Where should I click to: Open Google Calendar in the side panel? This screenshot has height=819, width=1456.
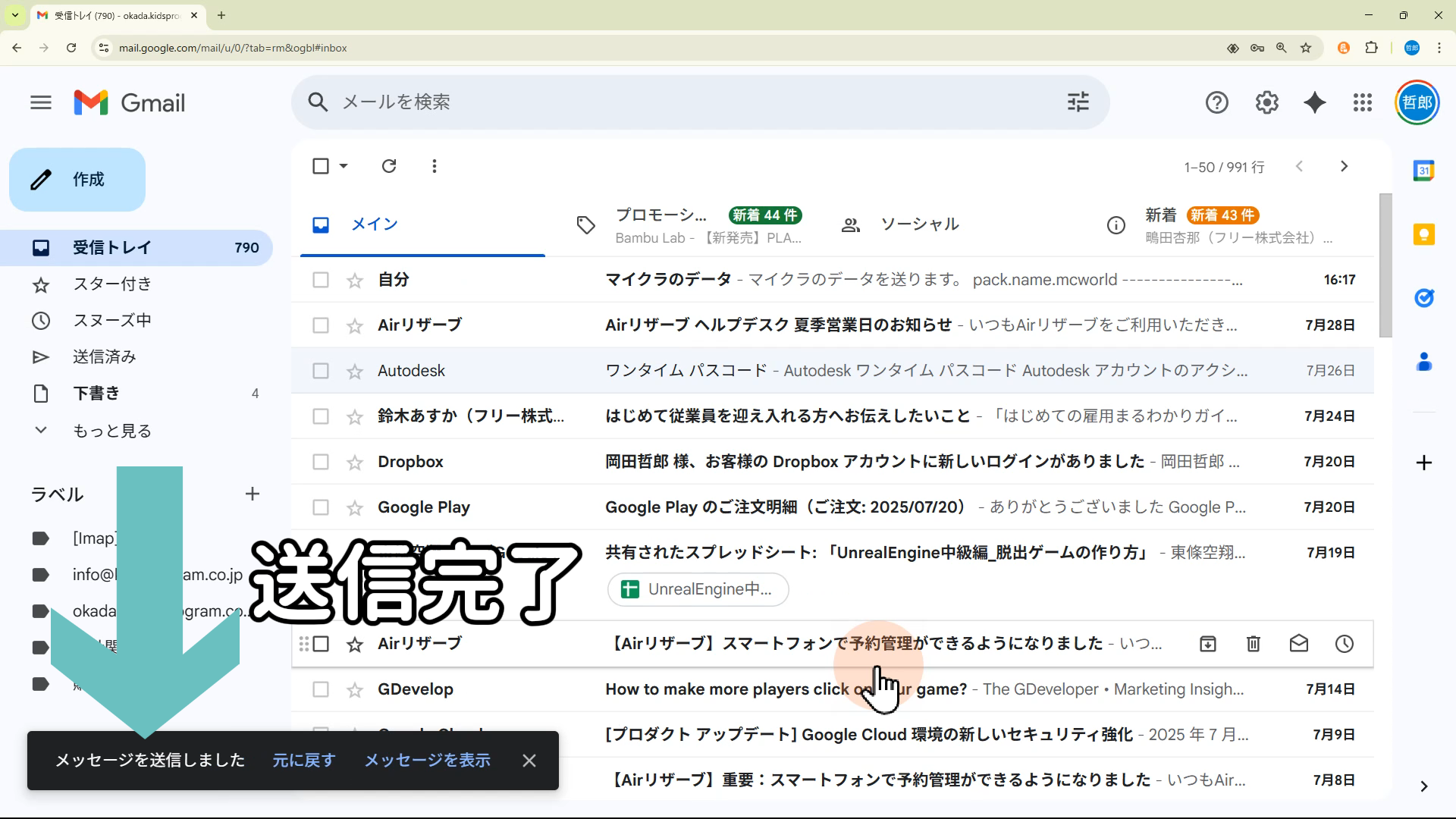1423,171
